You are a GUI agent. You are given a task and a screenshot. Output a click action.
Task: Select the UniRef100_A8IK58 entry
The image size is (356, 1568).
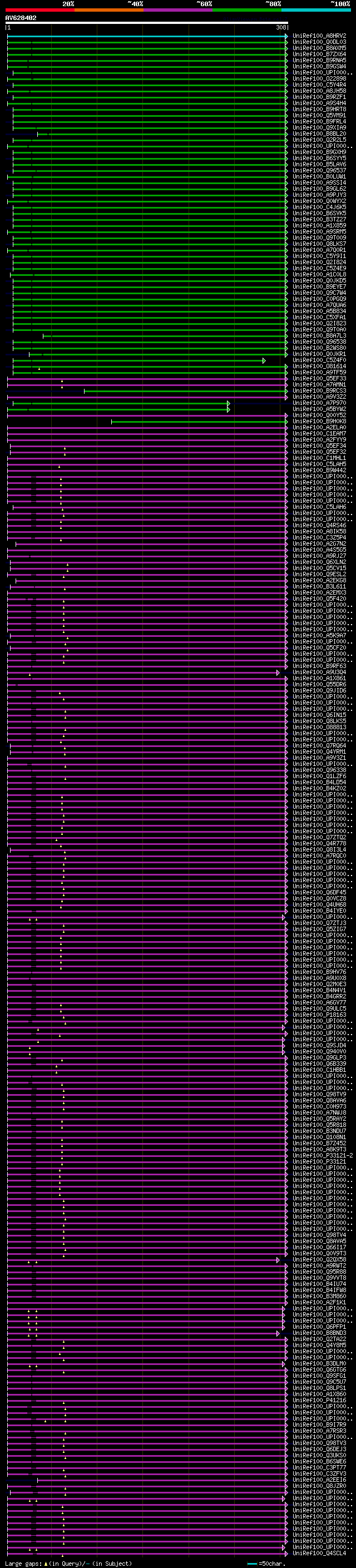point(319,531)
